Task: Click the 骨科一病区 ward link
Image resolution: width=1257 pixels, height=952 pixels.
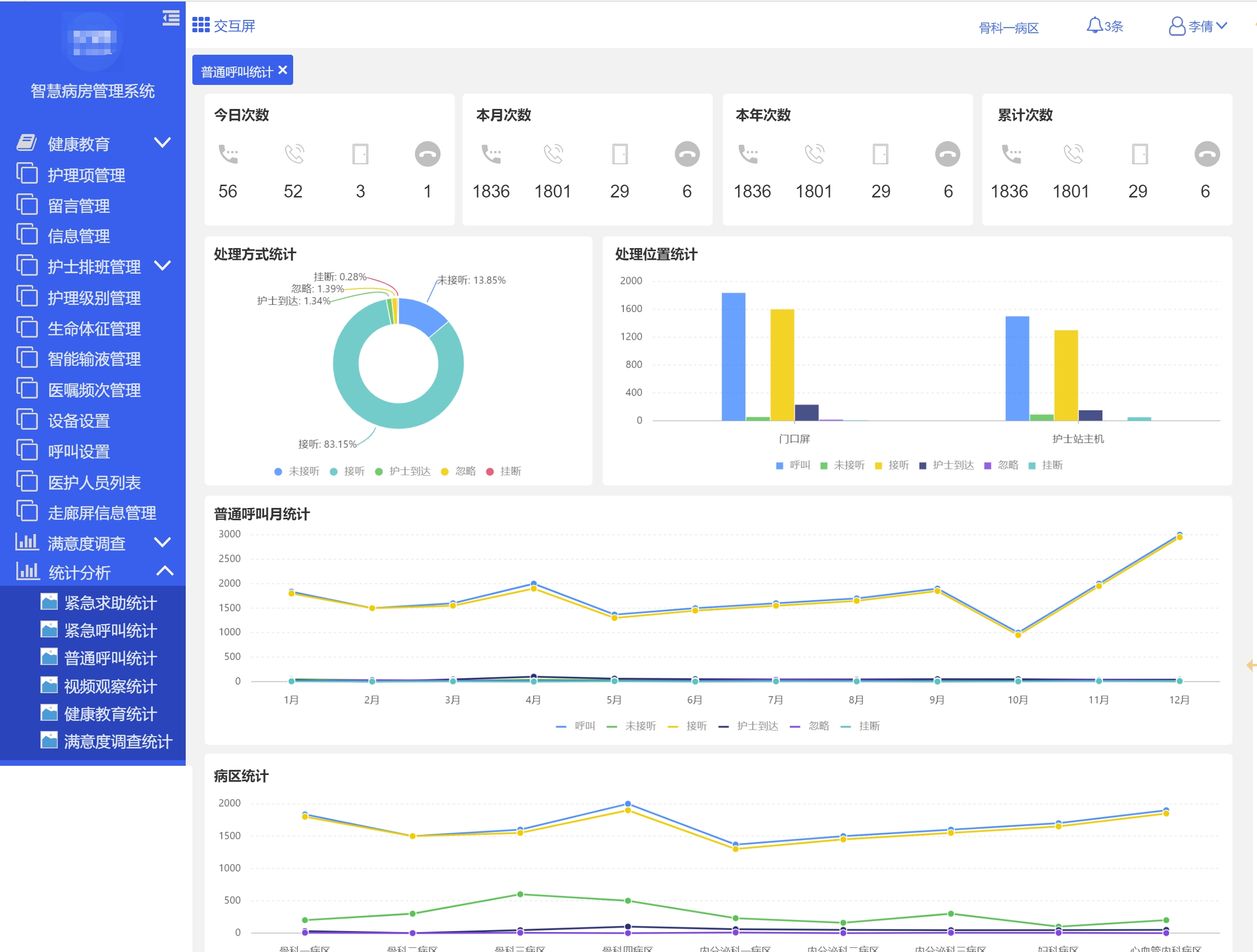Action: [1009, 28]
